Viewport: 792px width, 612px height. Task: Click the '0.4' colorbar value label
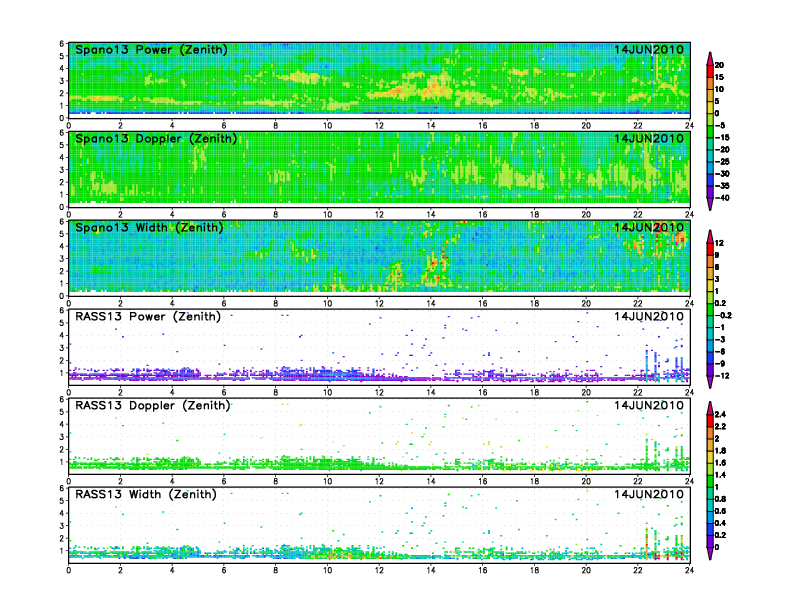click(720, 523)
